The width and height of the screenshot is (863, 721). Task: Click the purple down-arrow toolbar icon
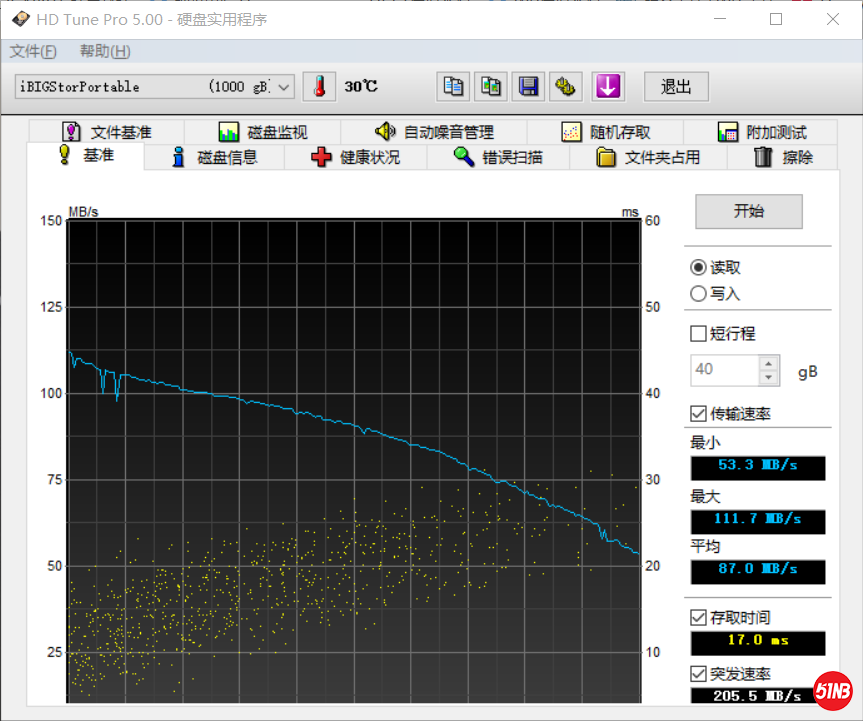coord(607,87)
